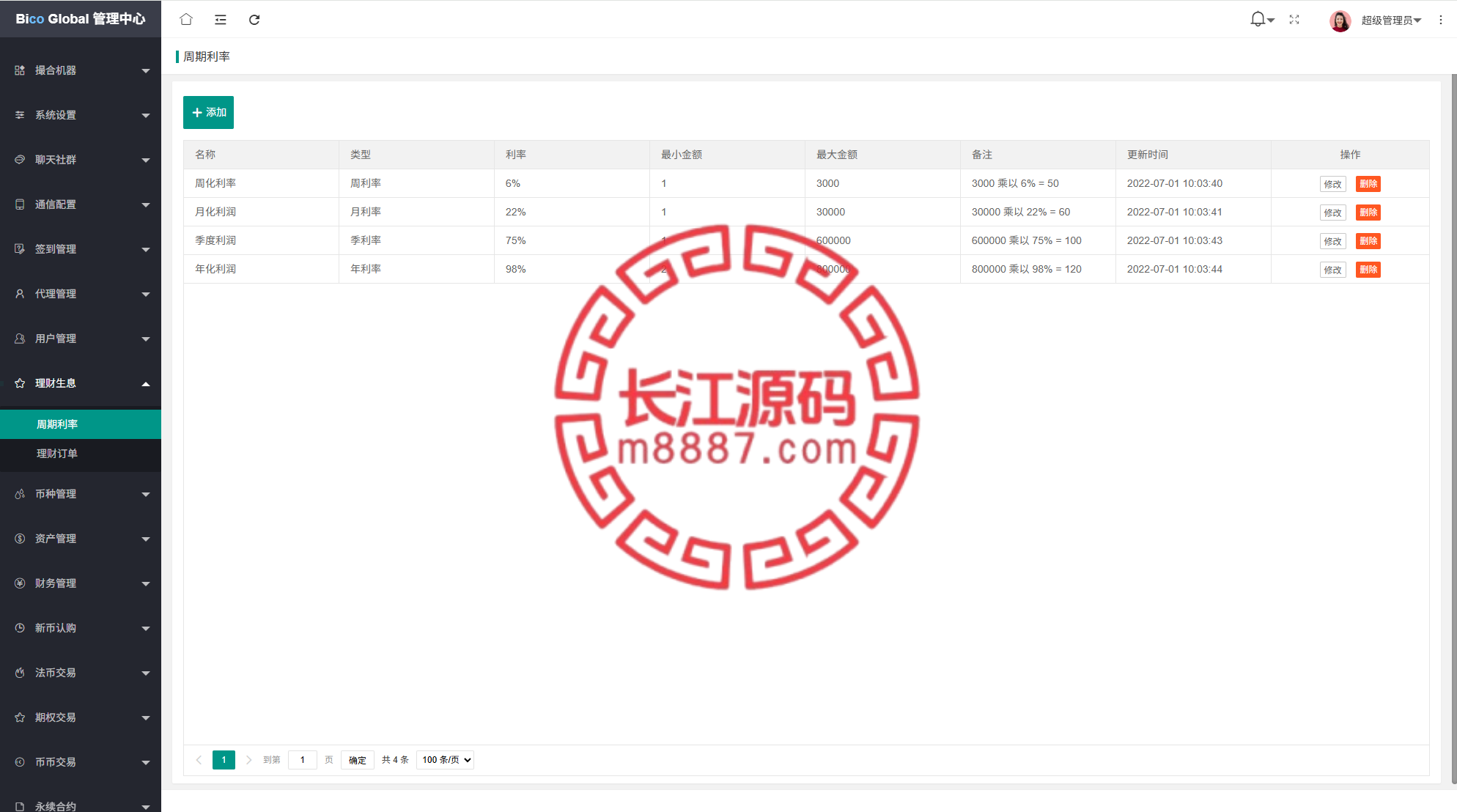This screenshot has width=1457, height=812.
Task: Click the 财务管理 sidebar icon
Action: pyautogui.click(x=20, y=583)
